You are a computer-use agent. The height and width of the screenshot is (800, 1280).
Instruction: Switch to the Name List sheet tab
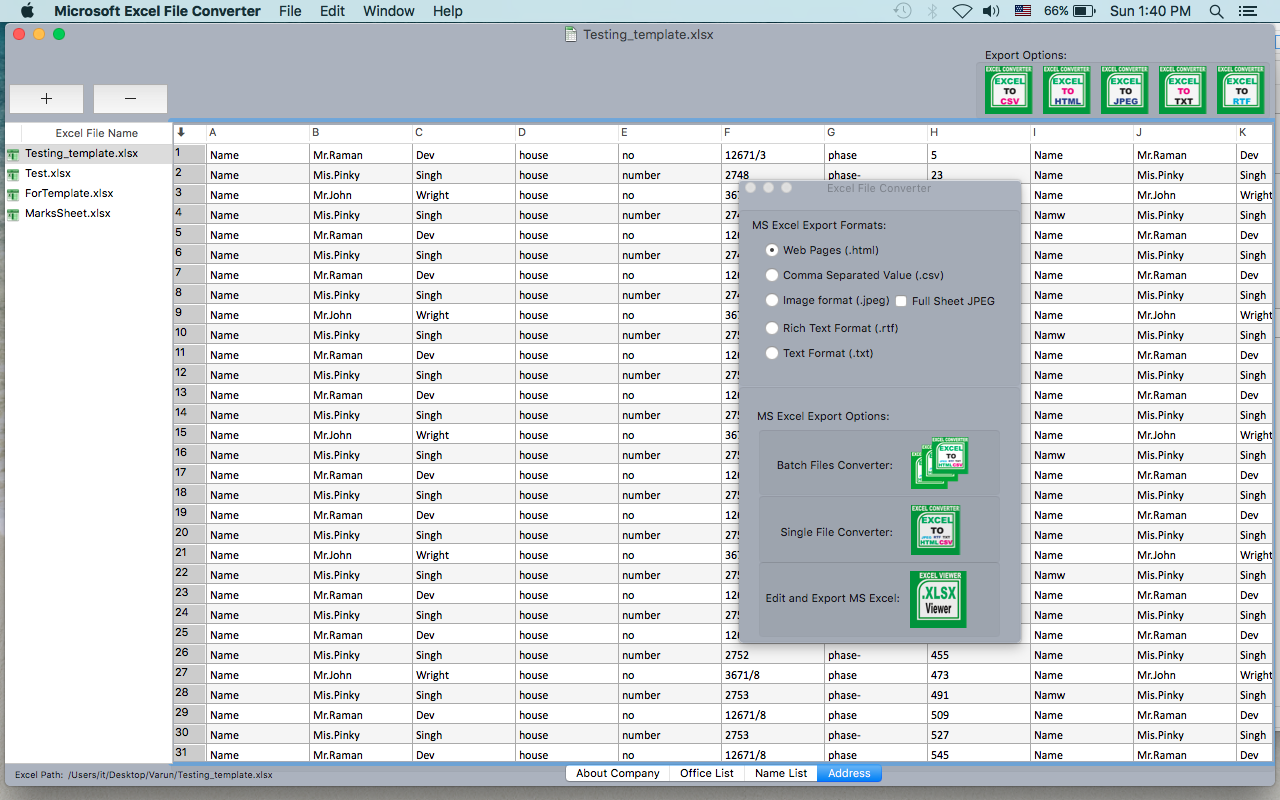click(x=781, y=773)
